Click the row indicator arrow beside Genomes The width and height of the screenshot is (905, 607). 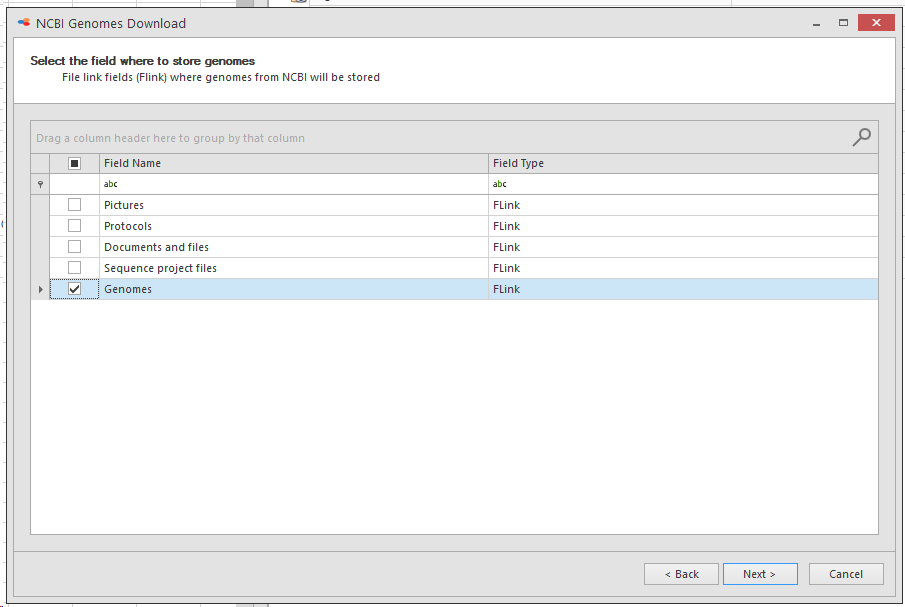(40, 289)
